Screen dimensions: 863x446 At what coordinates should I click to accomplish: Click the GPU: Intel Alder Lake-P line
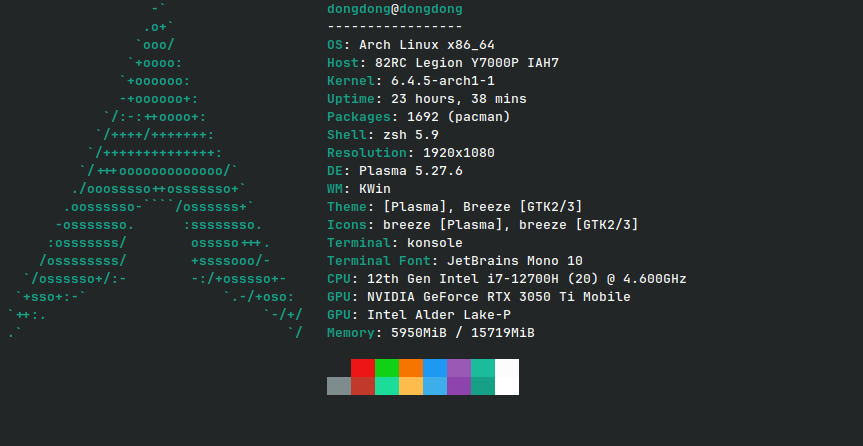click(418, 315)
